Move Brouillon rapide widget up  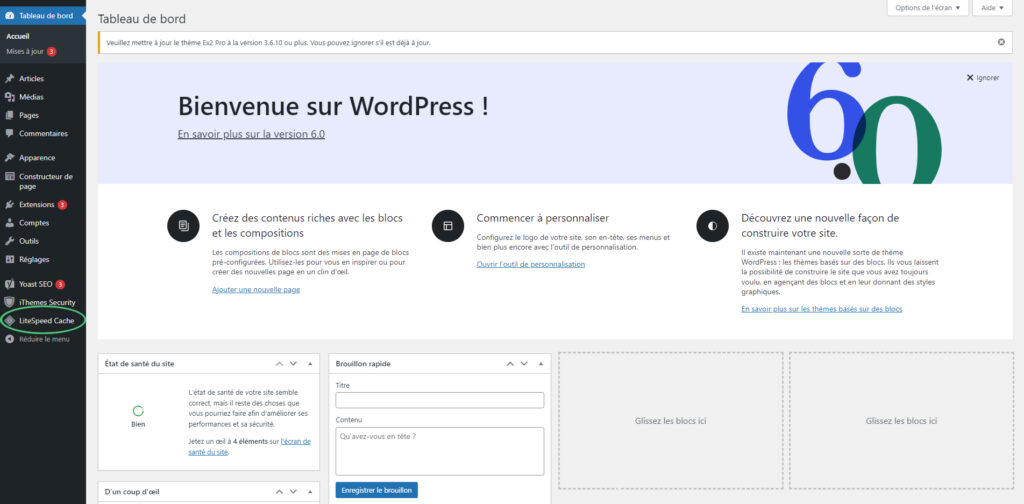pos(510,364)
